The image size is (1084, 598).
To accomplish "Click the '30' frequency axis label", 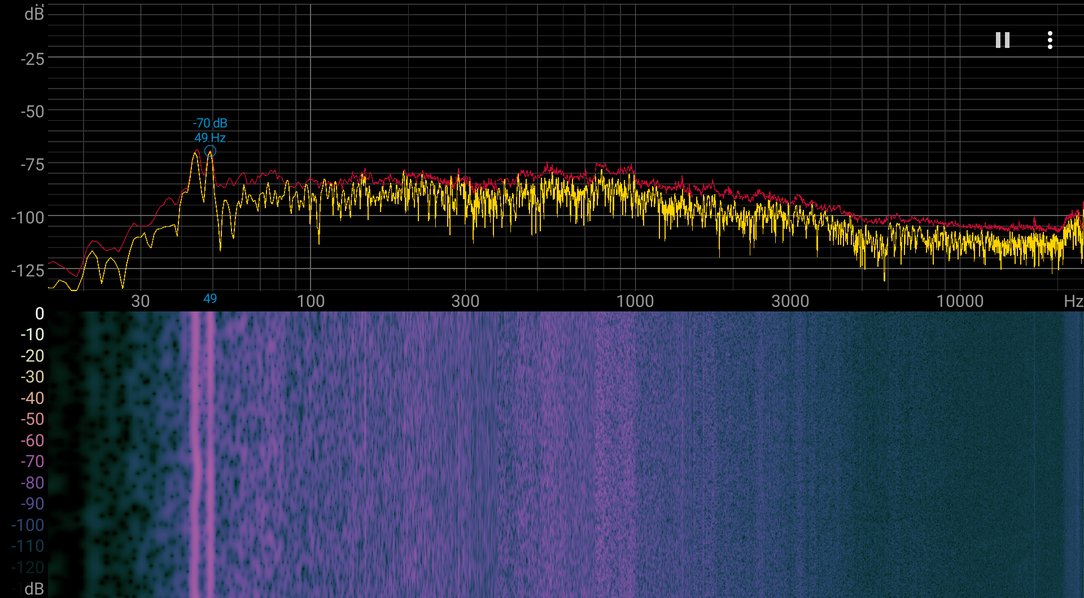I will 140,301.
